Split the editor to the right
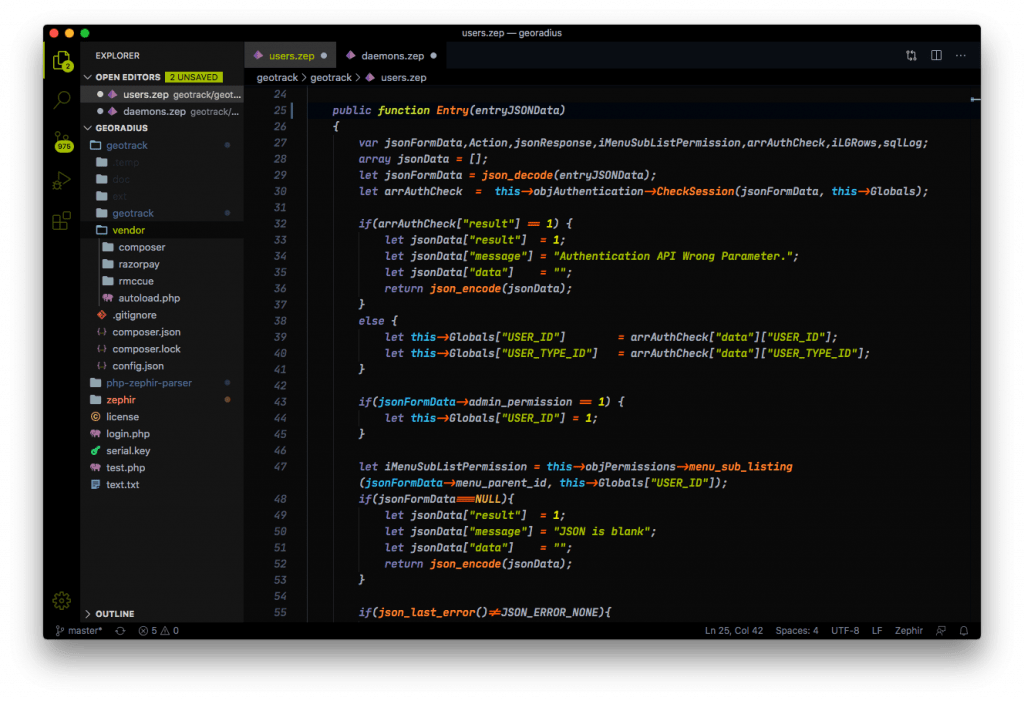The height and width of the screenshot is (701, 1024). tap(936, 56)
